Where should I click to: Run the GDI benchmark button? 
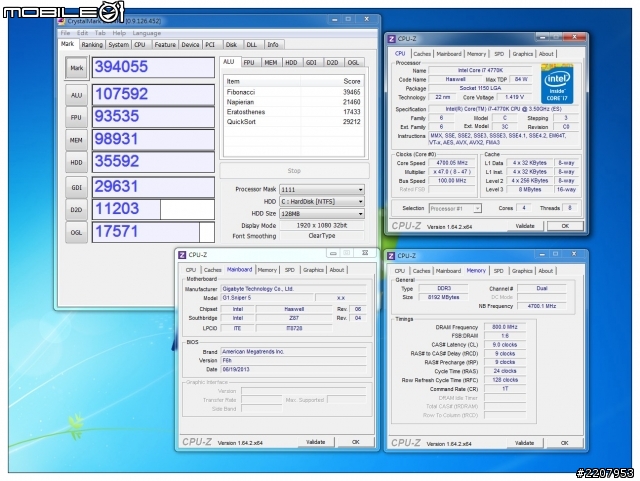pos(76,187)
